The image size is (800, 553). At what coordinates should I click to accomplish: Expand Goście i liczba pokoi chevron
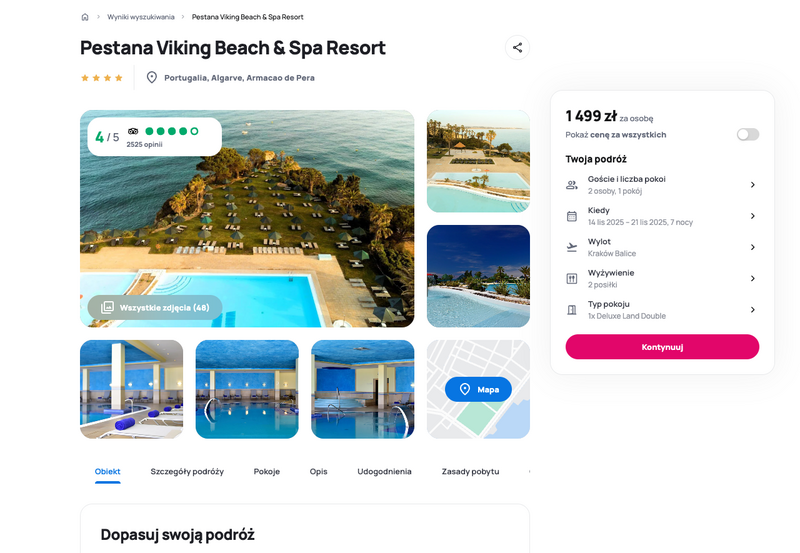click(x=753, y=185)
